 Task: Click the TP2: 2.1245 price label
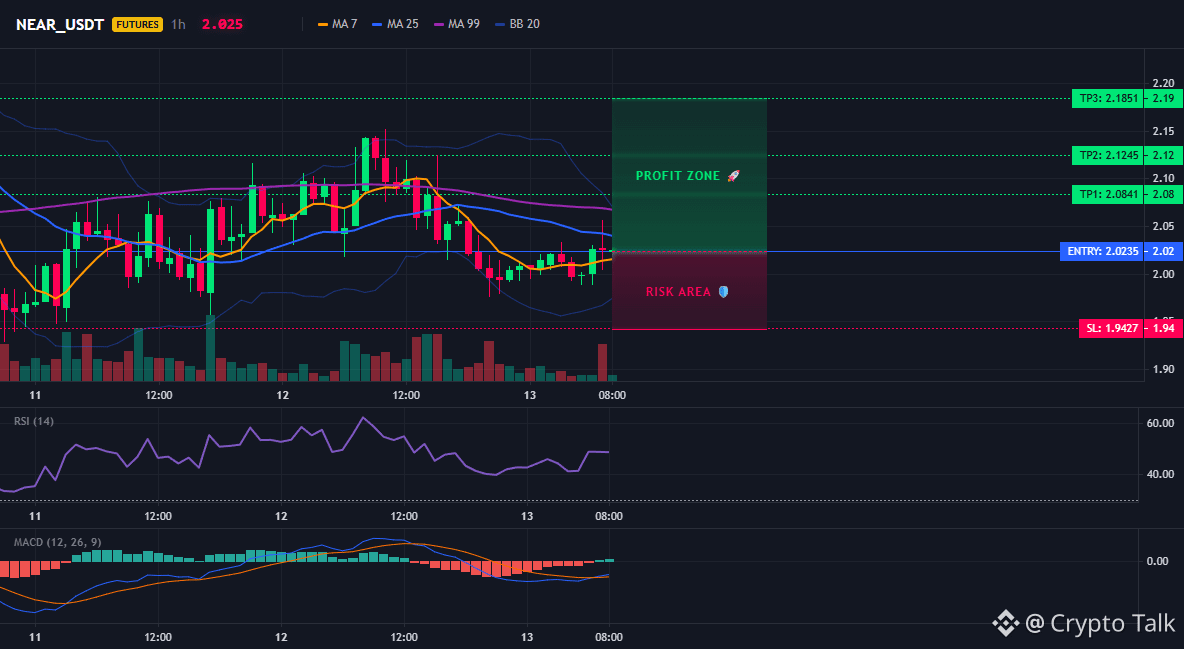(1107, 156)
